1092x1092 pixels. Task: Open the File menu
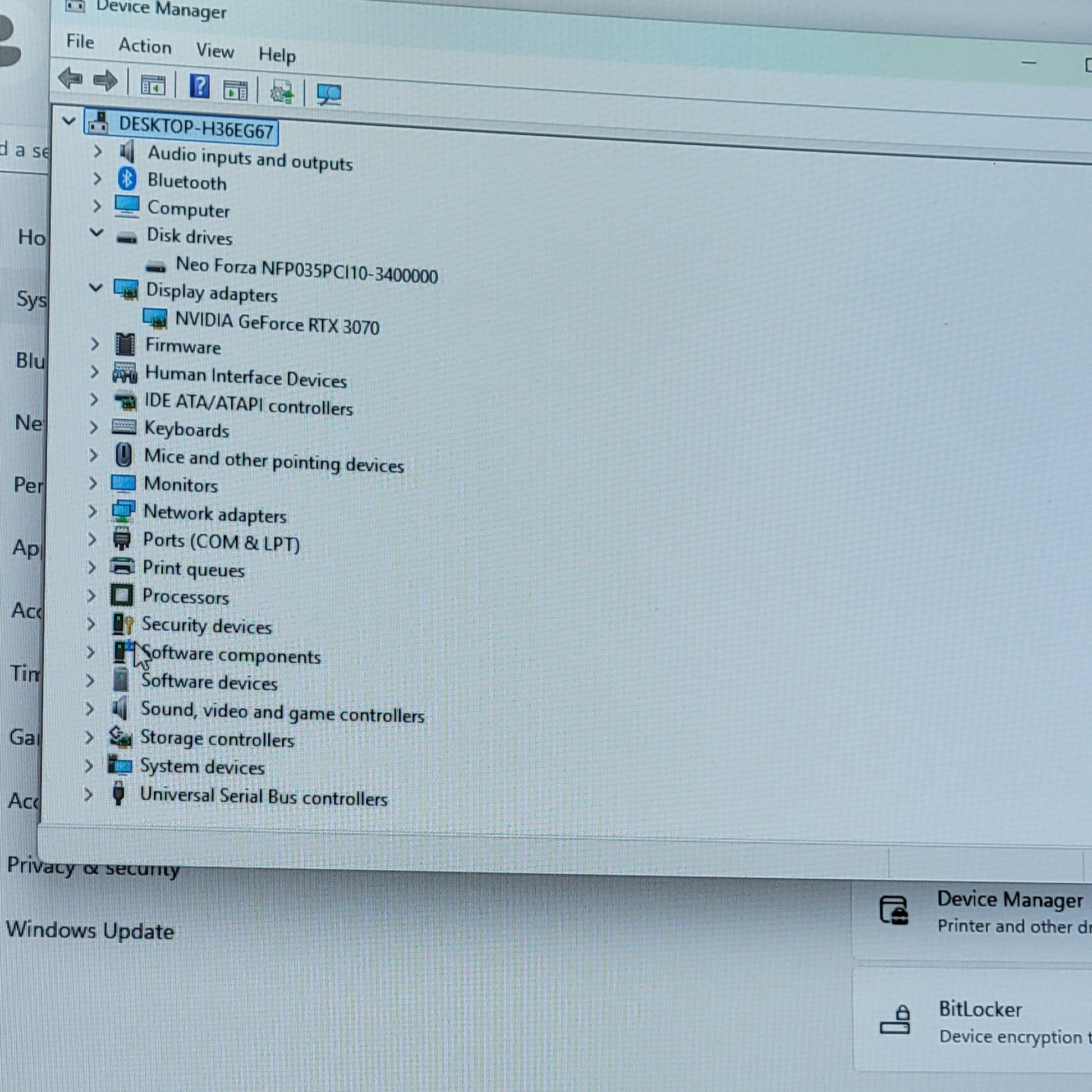pyautogui.click(x=80, y=42)
